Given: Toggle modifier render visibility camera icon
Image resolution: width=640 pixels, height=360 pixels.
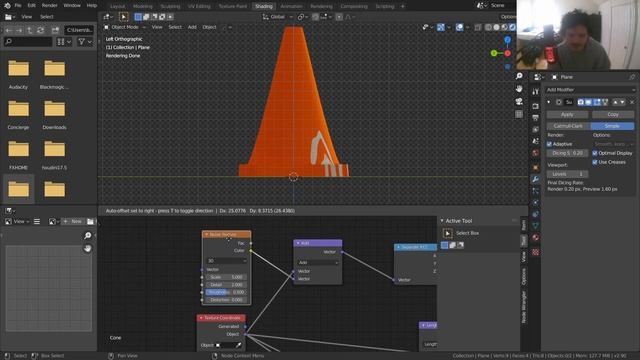Looking at the screenshot, I should click(x=580, y=102).
